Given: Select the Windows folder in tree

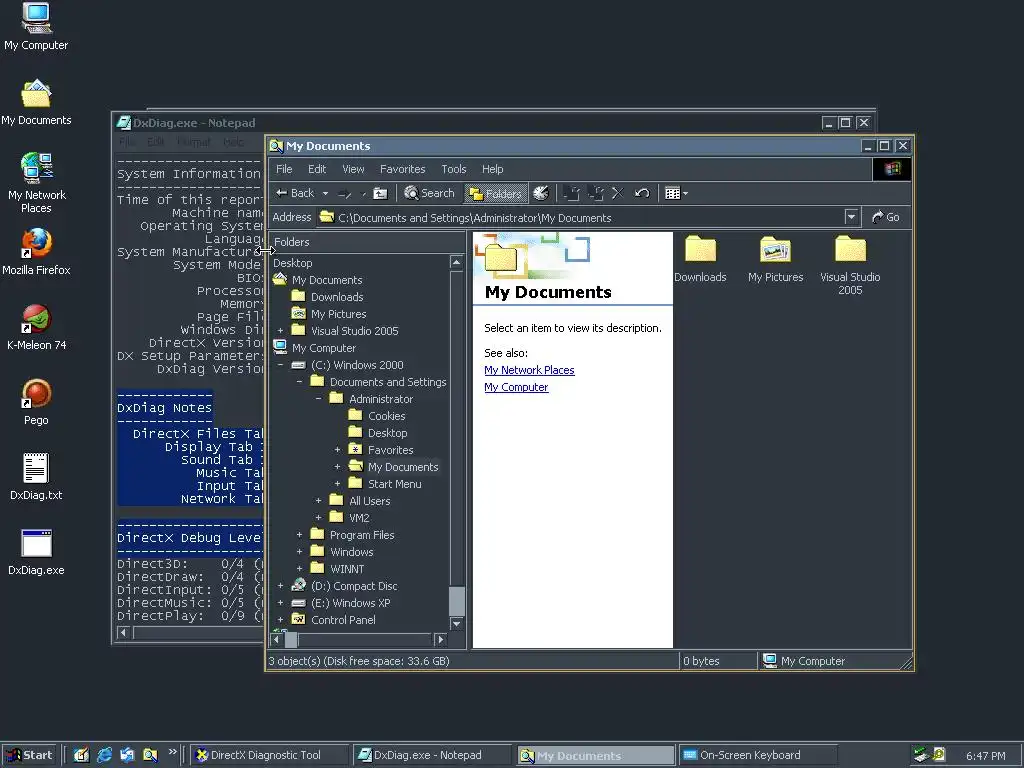Looking at the screenshot, I should tap(351, 552).
